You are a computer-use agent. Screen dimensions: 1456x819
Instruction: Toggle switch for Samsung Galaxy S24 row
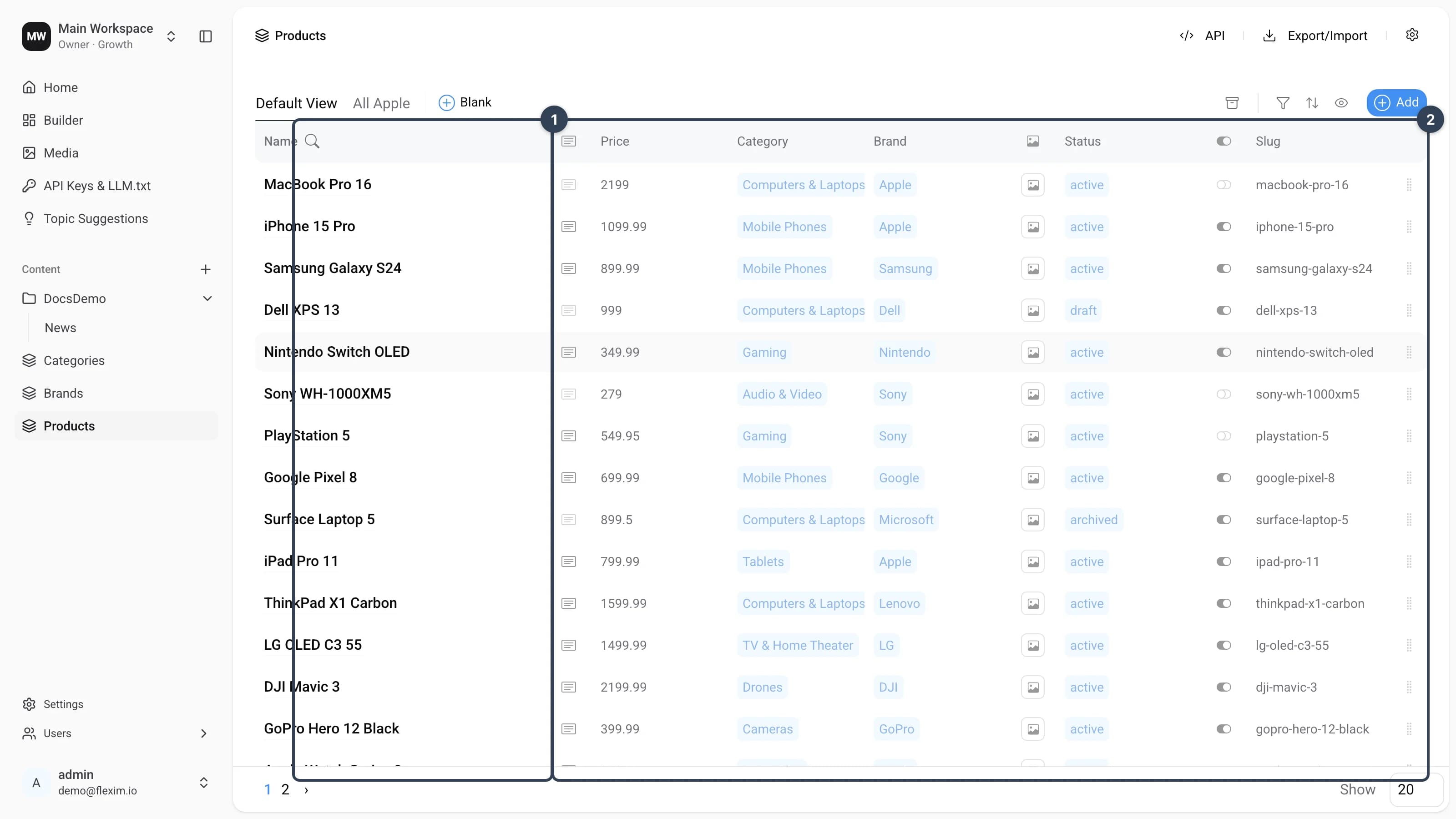(x=1223, y=268)
